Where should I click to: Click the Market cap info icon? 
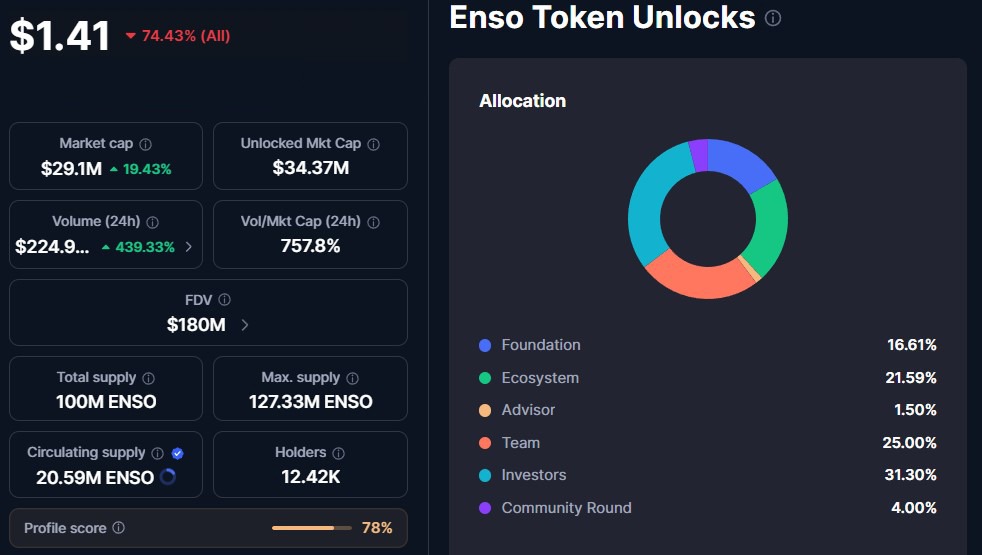coord(146,144)
